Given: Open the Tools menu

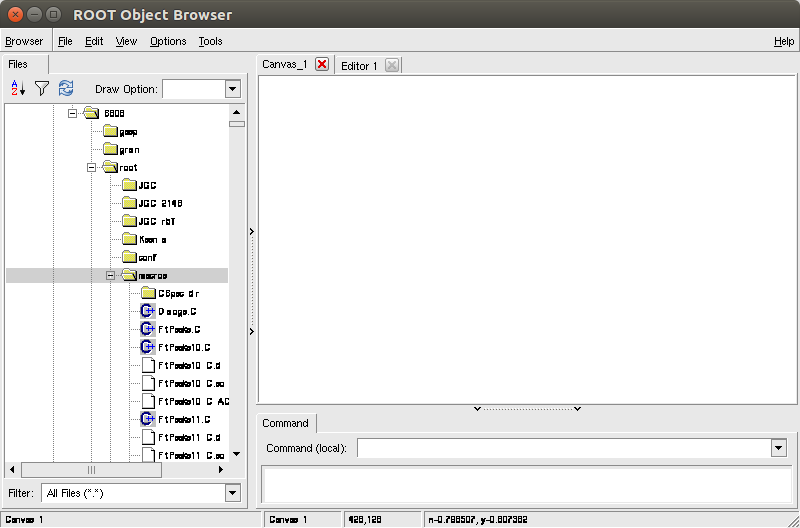Looking at the screenshot, I should [210, 41].
